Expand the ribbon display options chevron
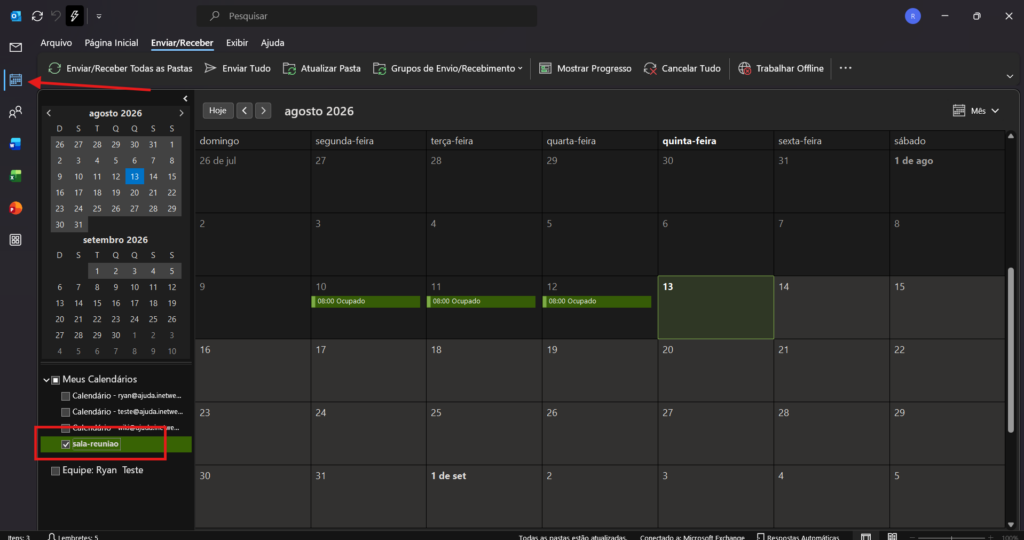This screenshot has height=540, width=1024. [1010, 76]
